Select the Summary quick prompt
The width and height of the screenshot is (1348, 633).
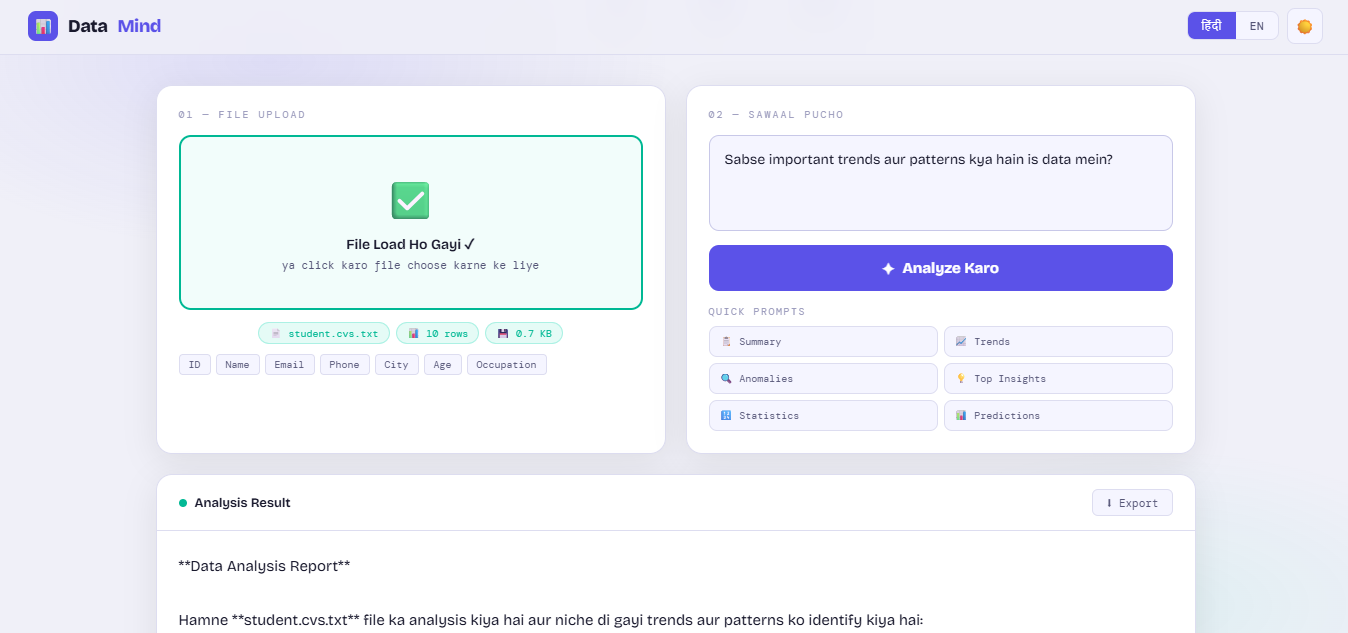click(823, 342)
